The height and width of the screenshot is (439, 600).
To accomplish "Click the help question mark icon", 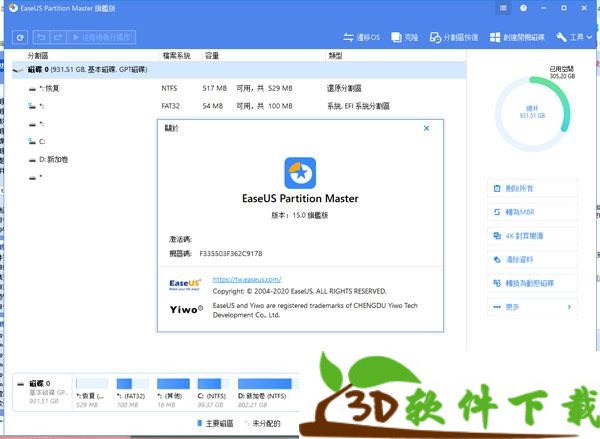I will click(523, 8).
